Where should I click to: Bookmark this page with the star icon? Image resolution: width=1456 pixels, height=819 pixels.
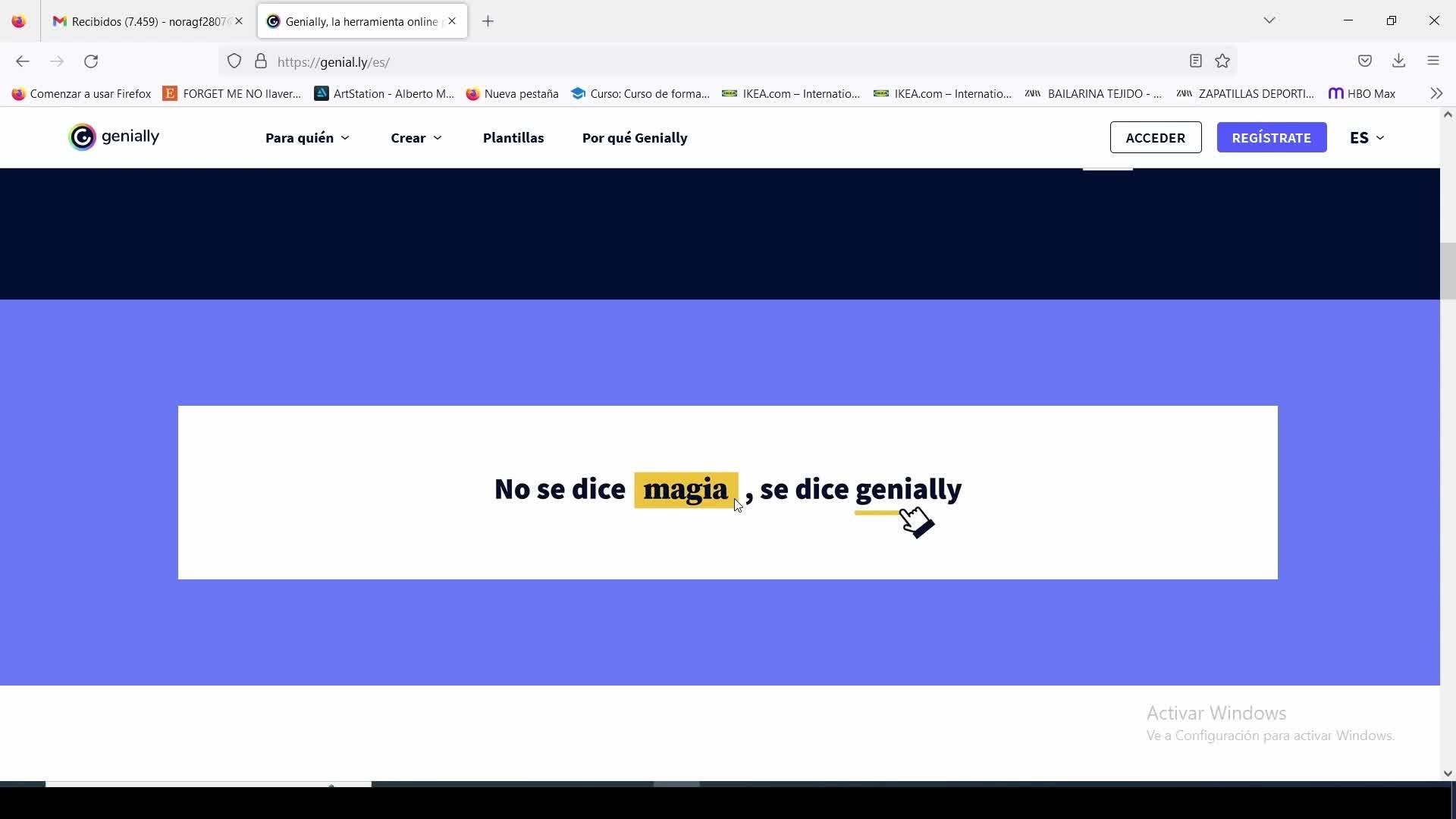(1222, 61)
